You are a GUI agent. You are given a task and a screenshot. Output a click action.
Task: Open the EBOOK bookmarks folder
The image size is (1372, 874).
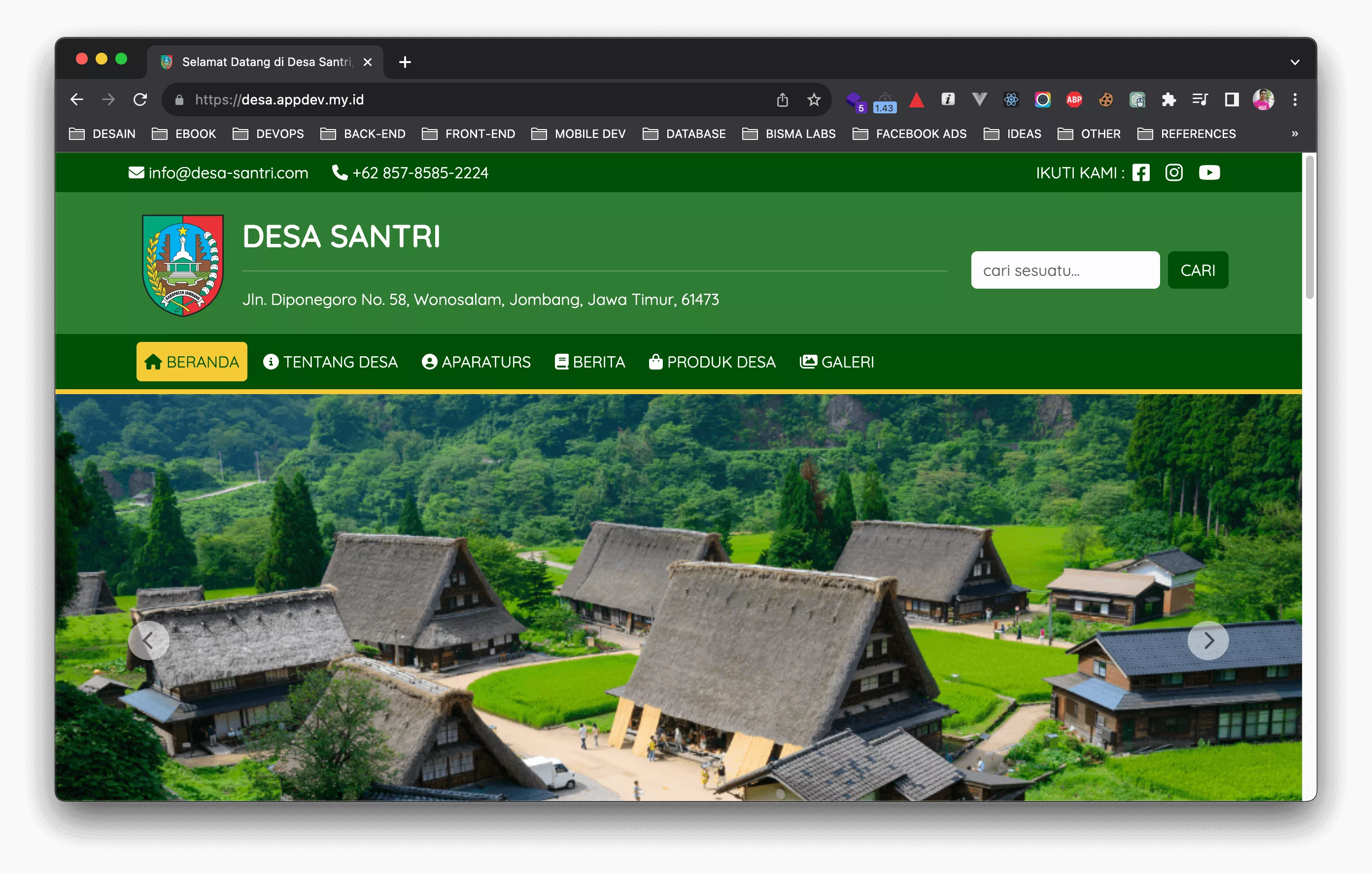click(x=184, y=134)
